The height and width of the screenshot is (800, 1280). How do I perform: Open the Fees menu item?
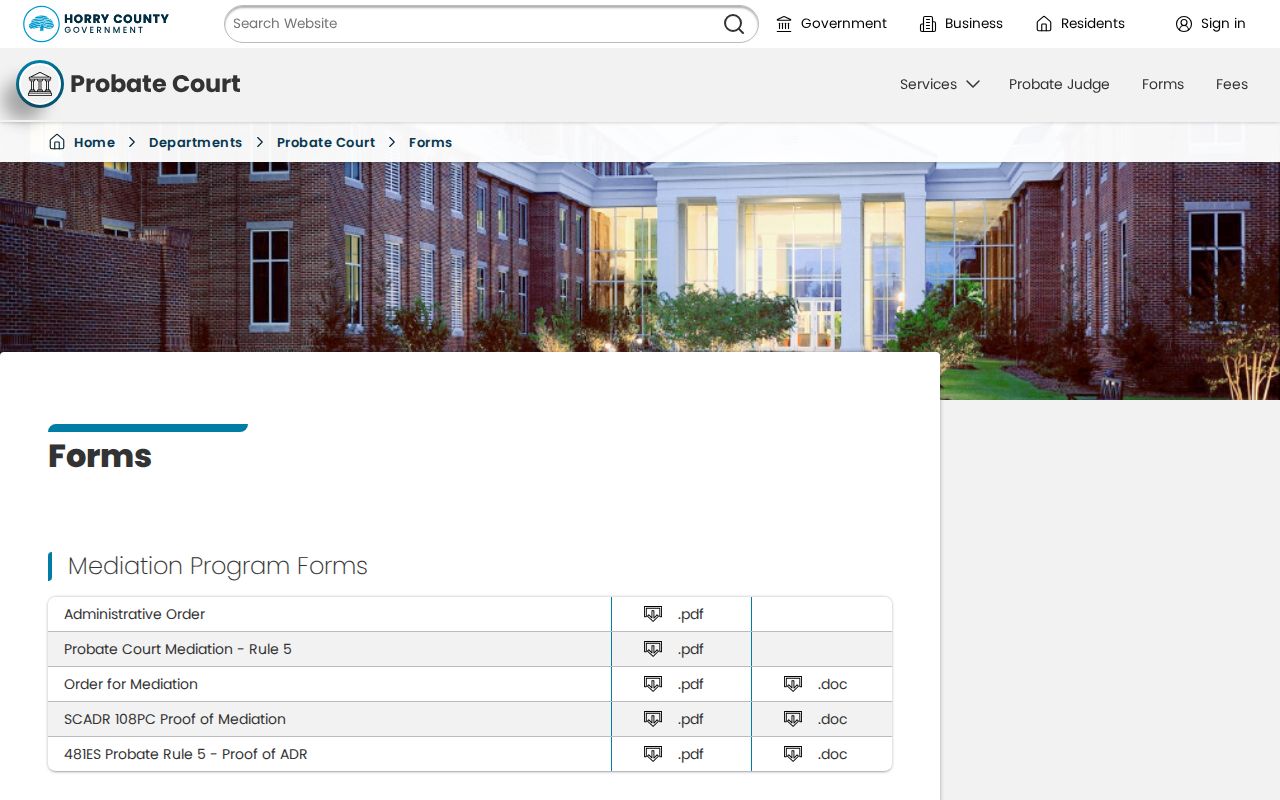pos(1232,84)
